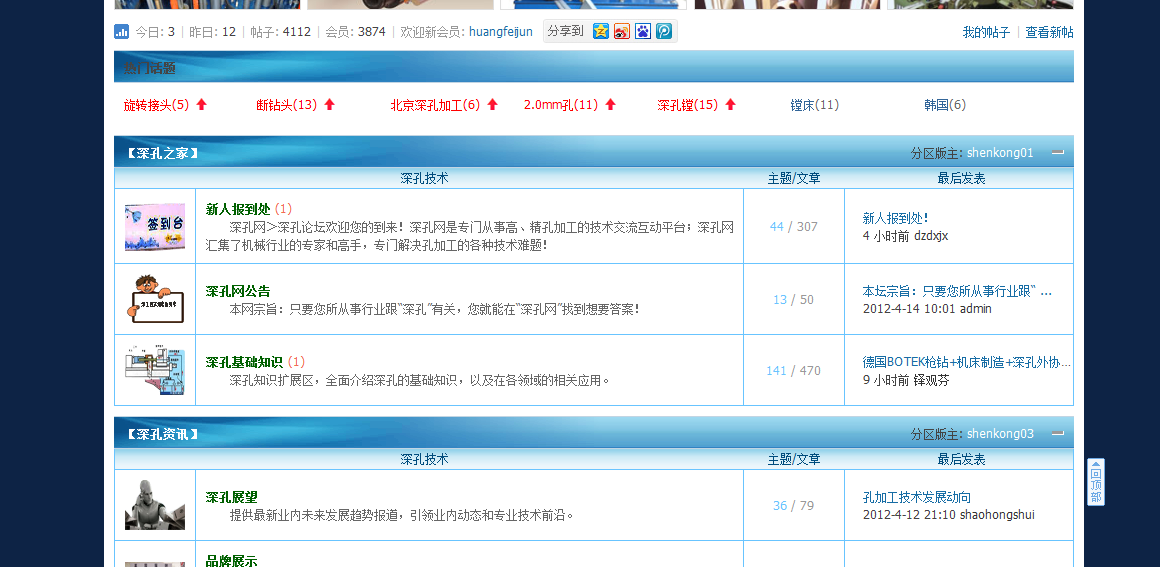Open the 品牌展示 forum
Viewport: 1160px width, 567px height.
click(x=232, y=561)
